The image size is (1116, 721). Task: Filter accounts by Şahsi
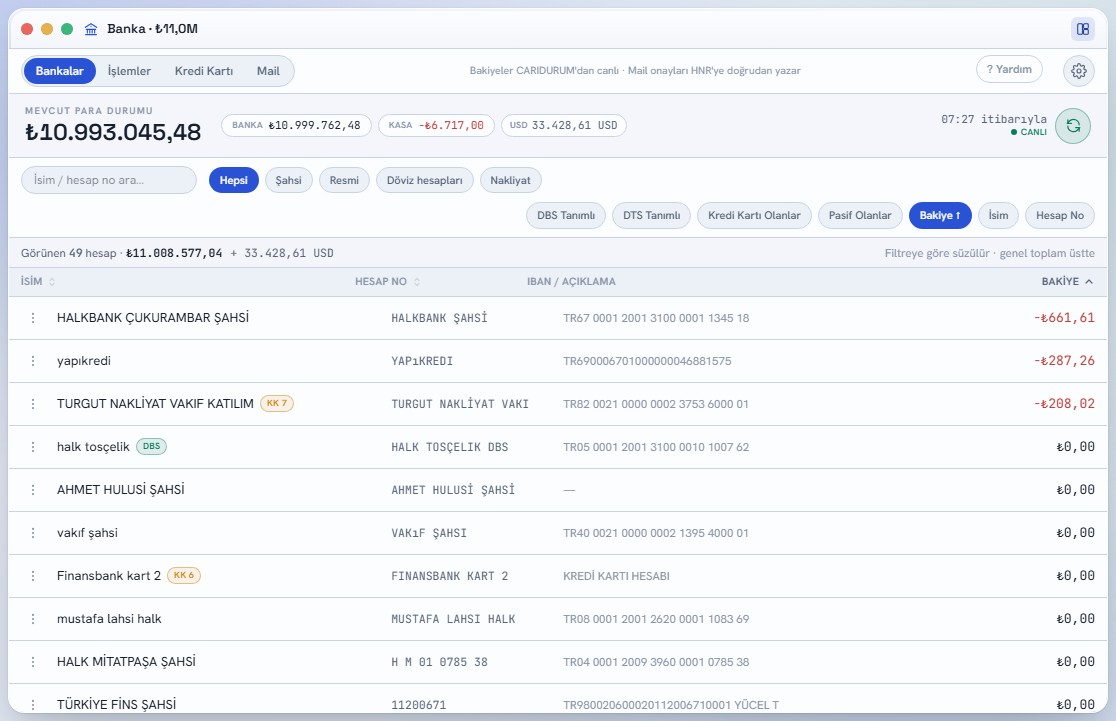point(288,180)
